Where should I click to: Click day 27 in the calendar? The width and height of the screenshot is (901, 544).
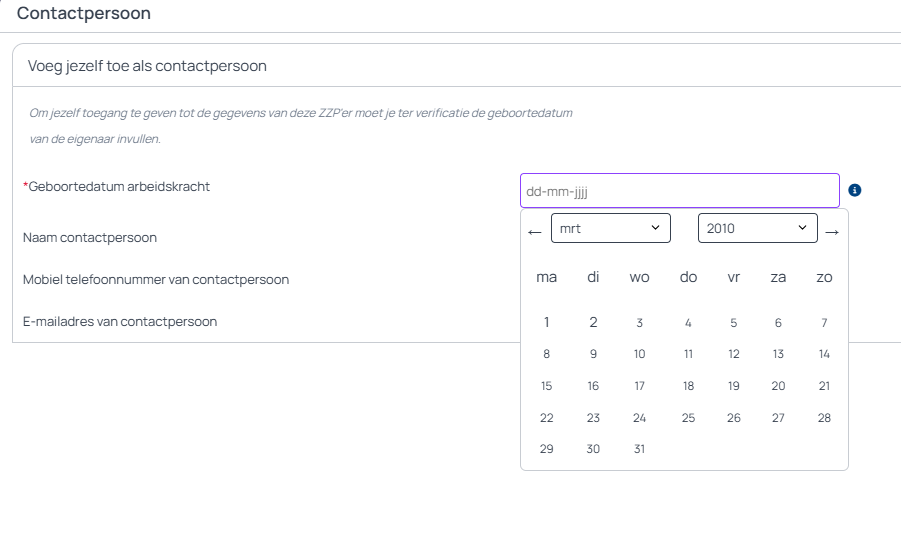pyautogui.click(x=778, y=418)
